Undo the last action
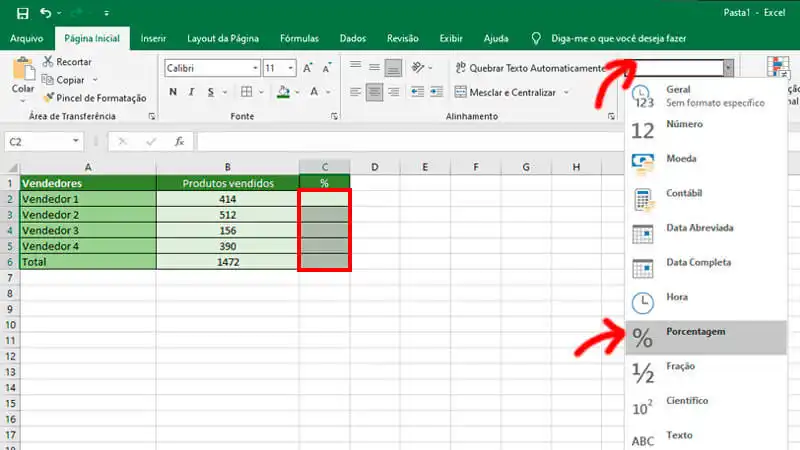This screenshot has height=450, width=800. [x=45, y=13]
